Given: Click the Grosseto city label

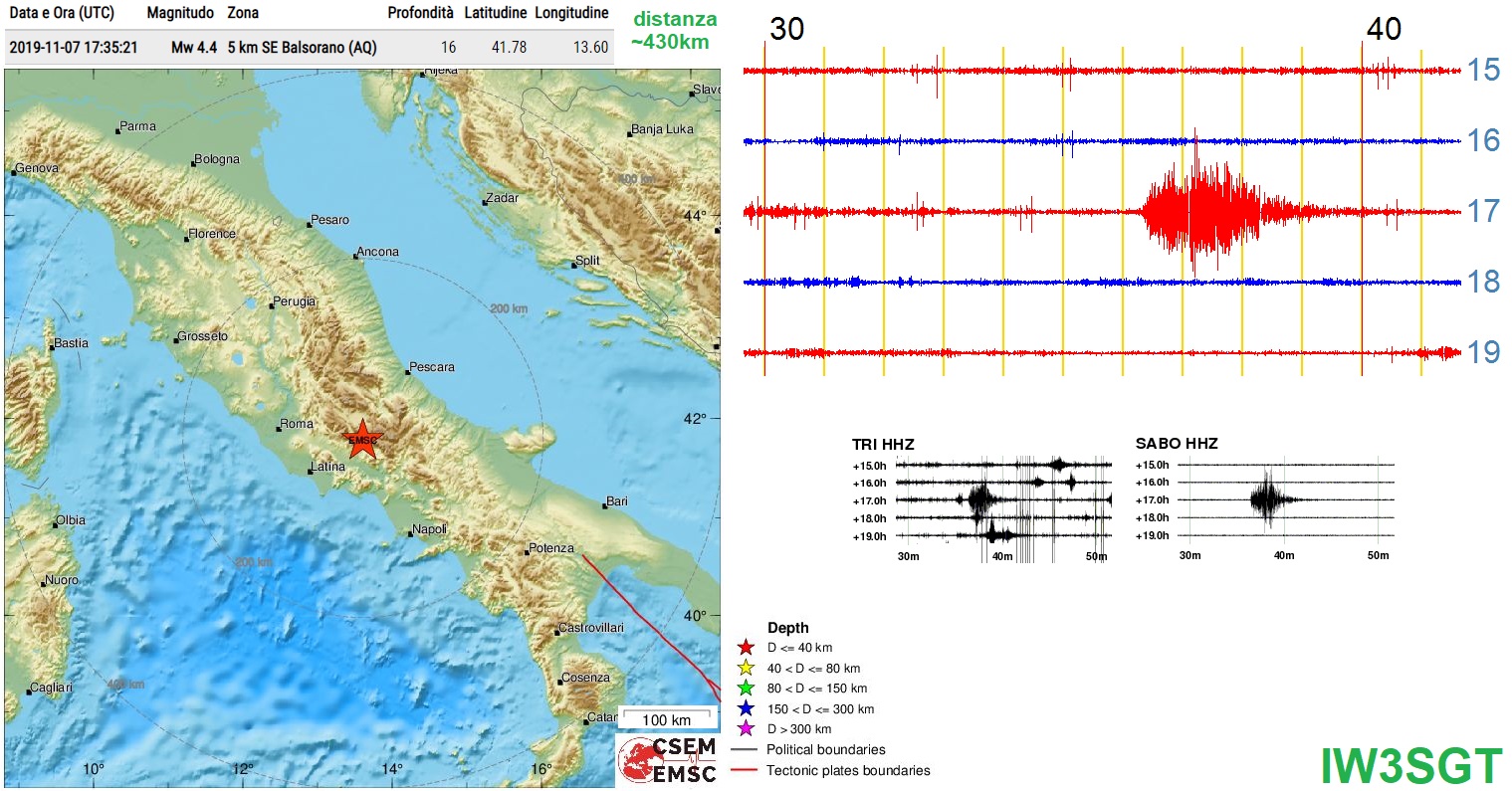Looking at the screenshot, I should click(x=203, y=336).
